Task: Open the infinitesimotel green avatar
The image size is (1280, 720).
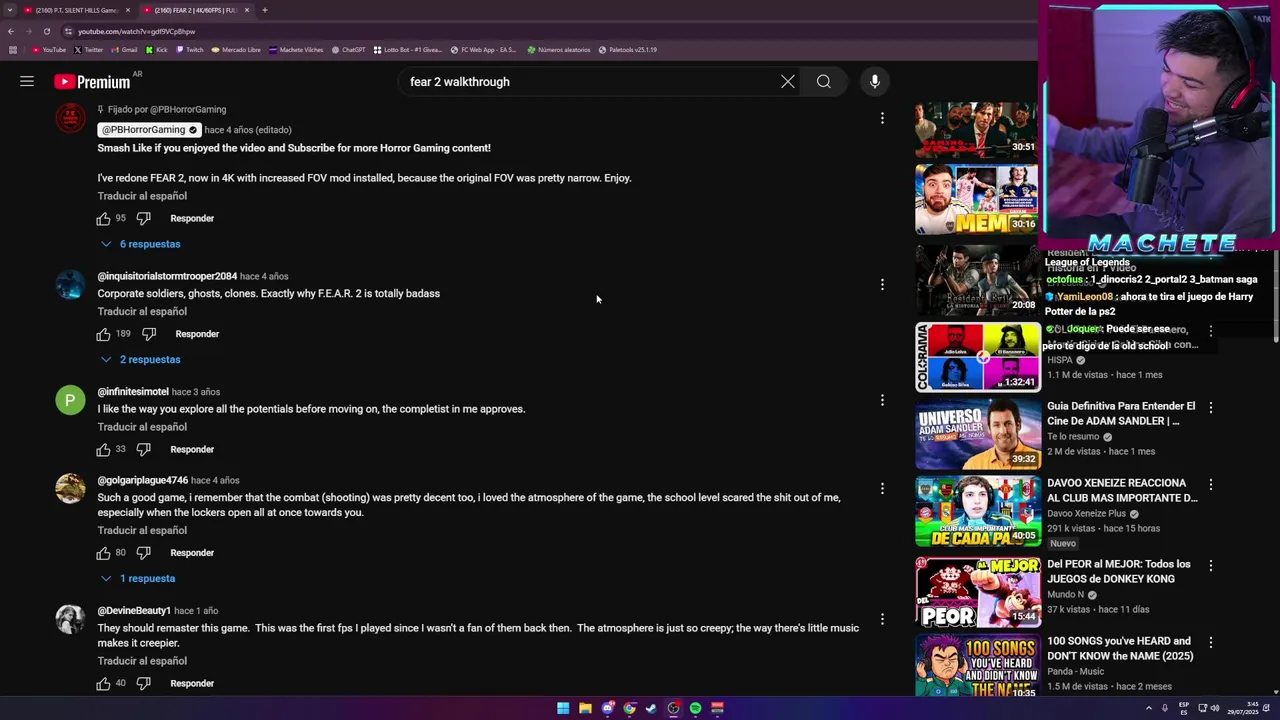Action: 70,400
